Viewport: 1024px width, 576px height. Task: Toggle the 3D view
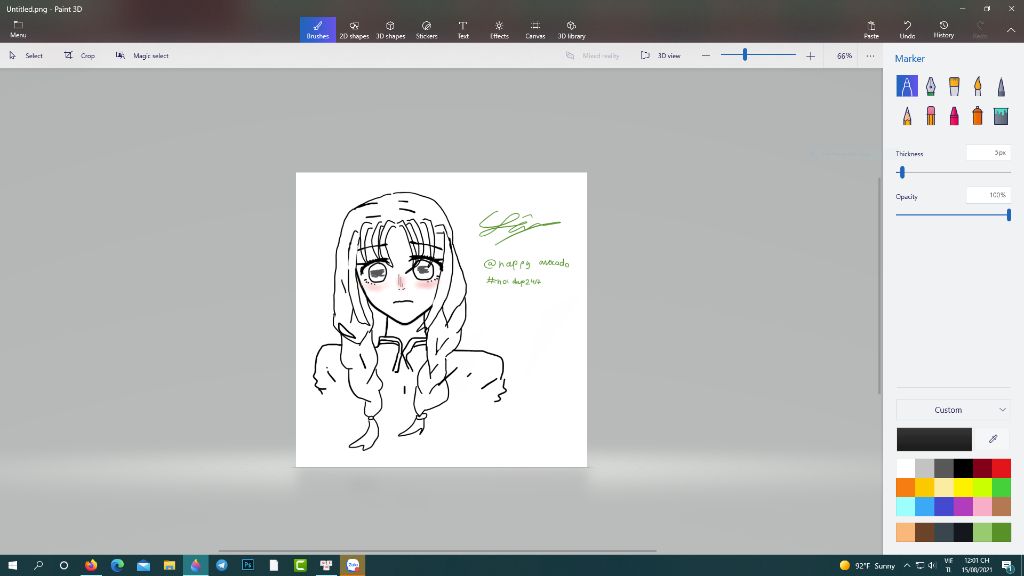661,56
